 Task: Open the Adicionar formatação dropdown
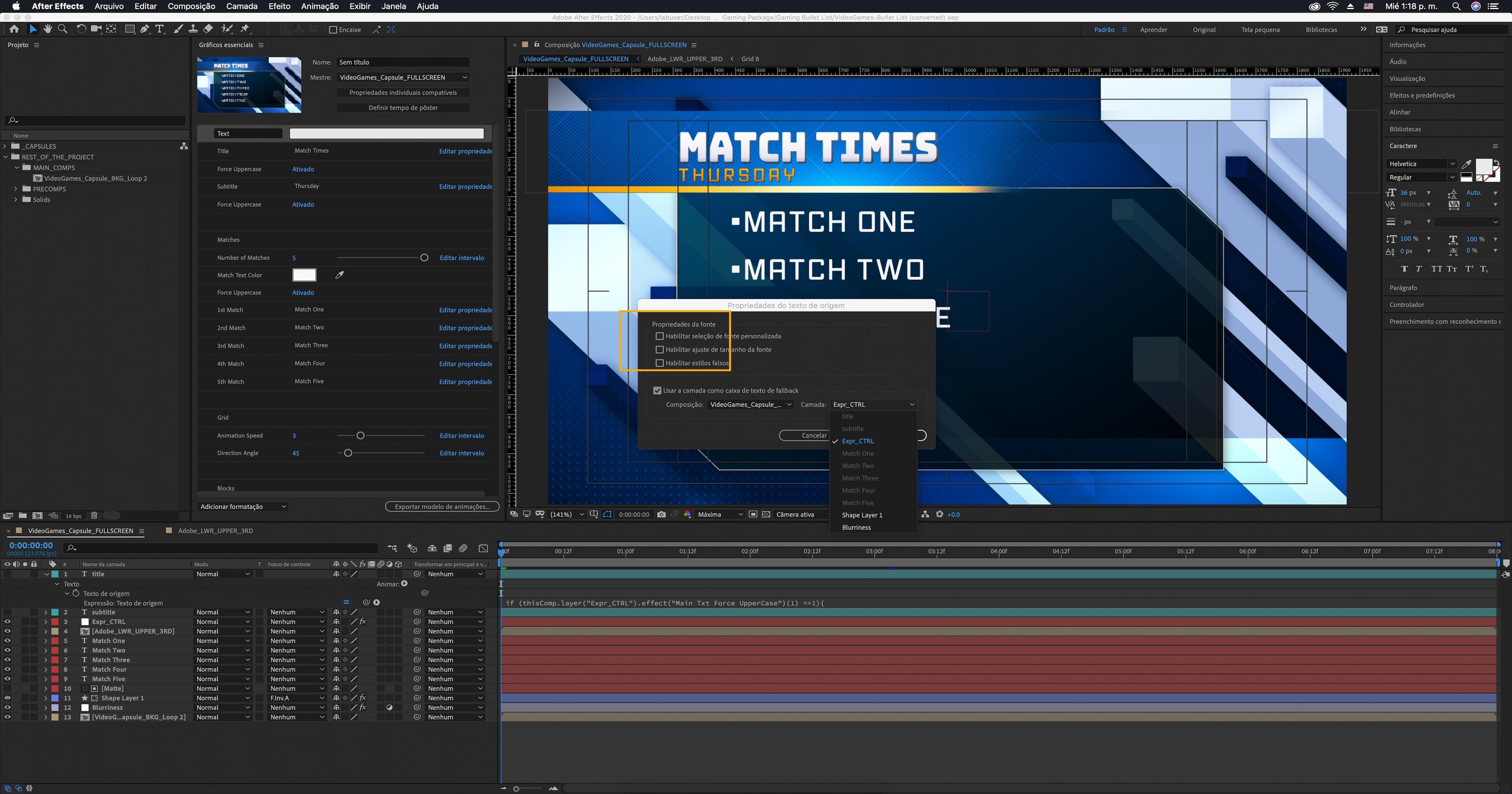[x=243, y=507]
